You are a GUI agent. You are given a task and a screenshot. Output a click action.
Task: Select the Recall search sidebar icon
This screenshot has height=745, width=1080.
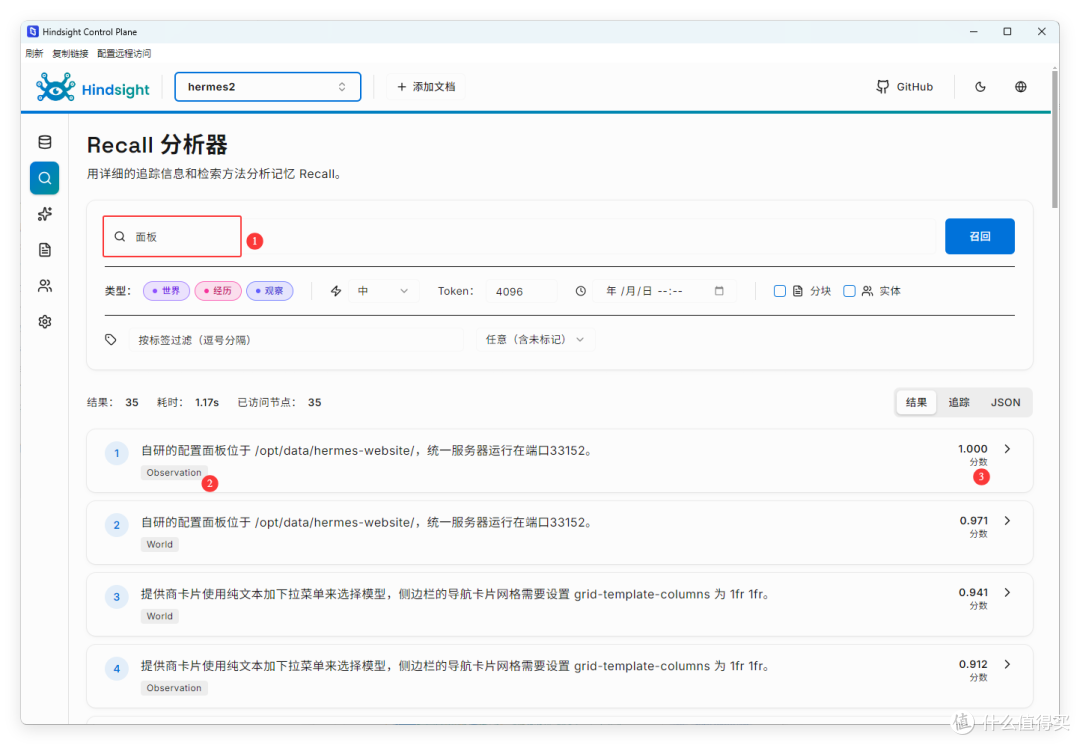[x=45, y=178]
